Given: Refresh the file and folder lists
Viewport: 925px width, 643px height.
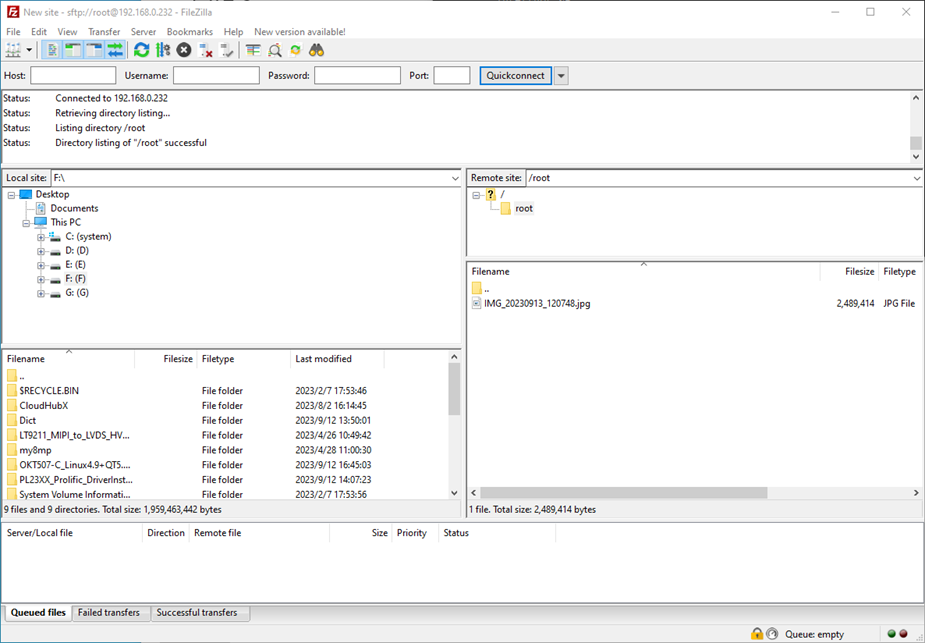Looking at the screenshot, I should [141, 50].
